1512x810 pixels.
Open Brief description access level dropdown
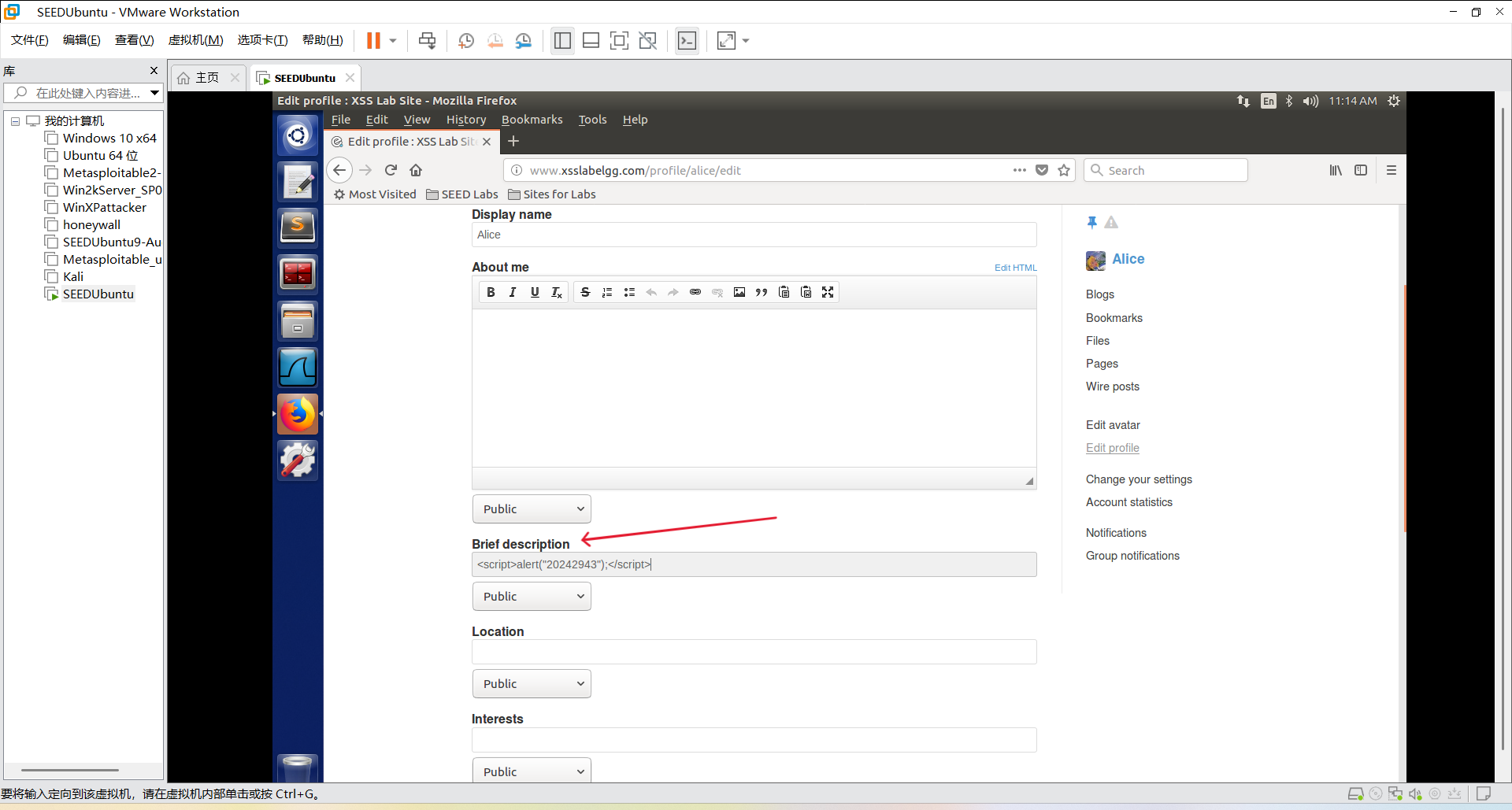click(532, 597)
